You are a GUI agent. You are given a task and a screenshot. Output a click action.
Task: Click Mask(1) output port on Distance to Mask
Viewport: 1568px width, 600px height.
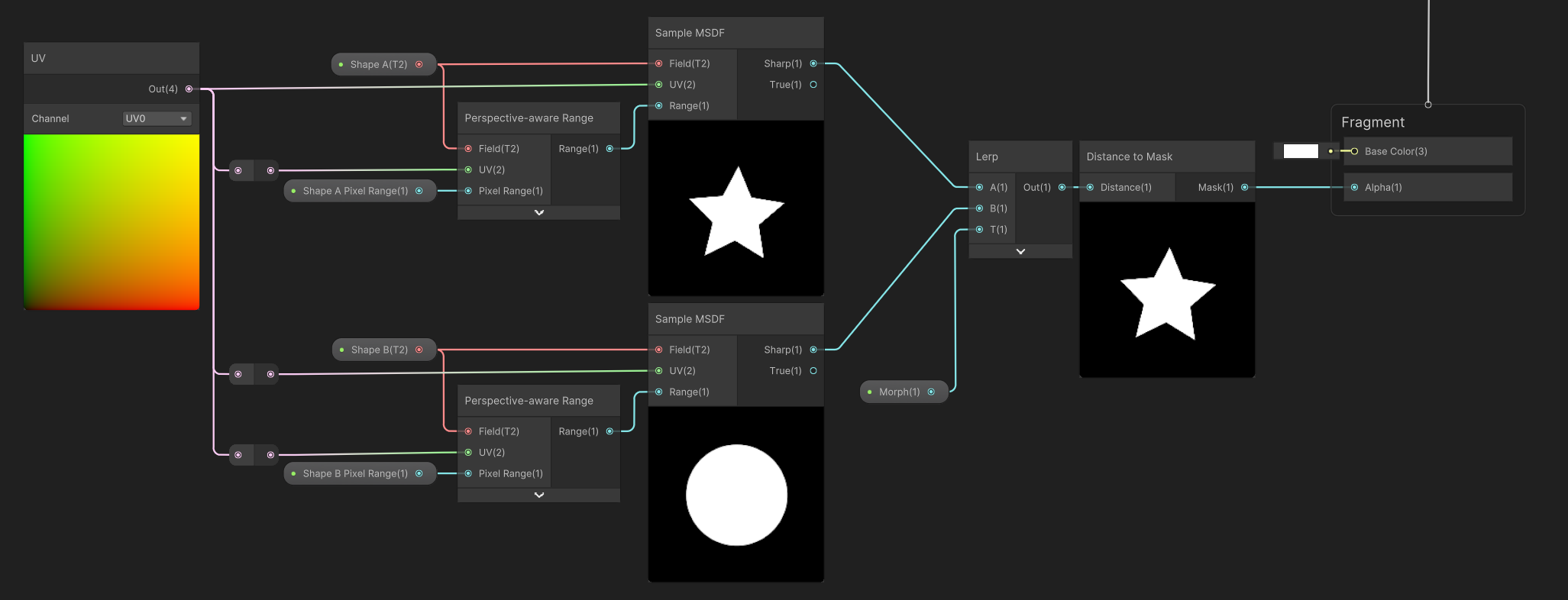click(1245, 187)
